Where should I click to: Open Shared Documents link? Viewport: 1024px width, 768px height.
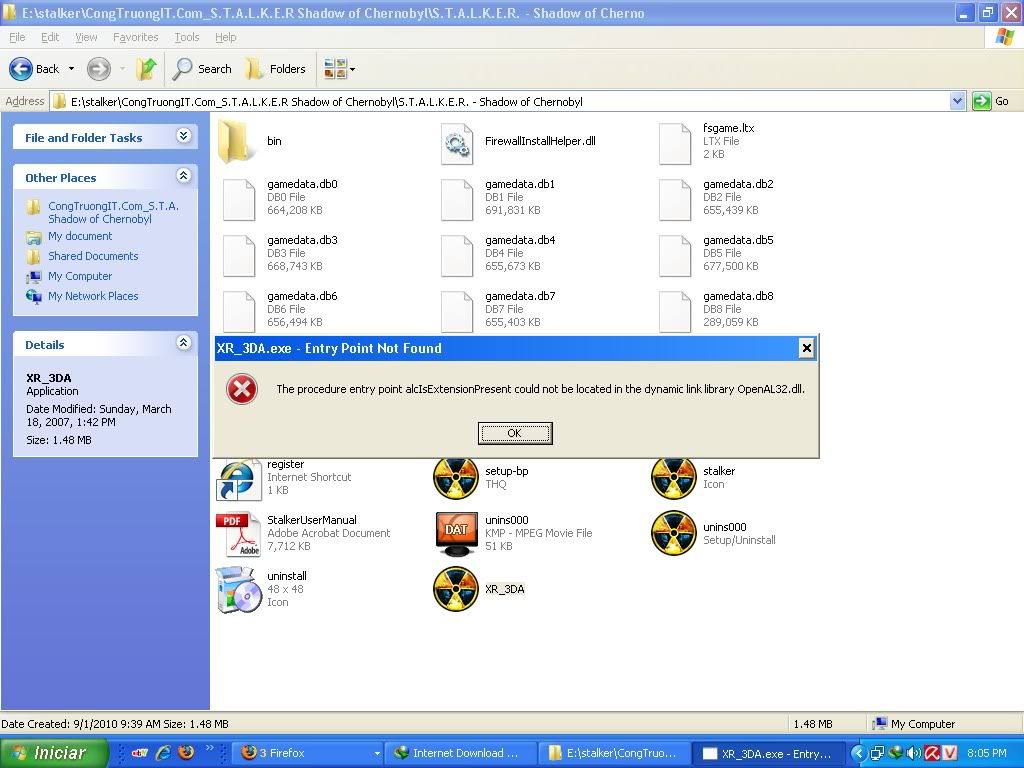tap(93, 256)
